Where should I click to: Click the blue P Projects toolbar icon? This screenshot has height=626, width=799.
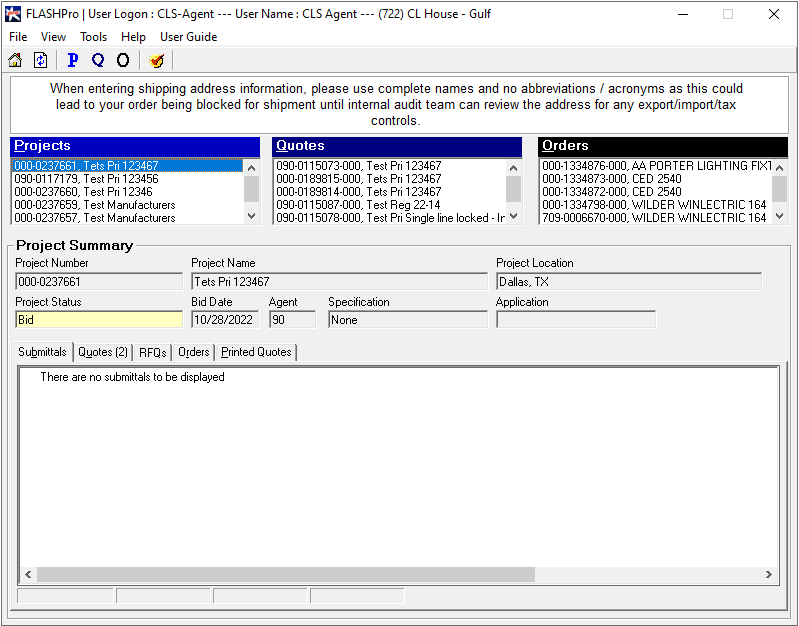[x=72, y=60]
